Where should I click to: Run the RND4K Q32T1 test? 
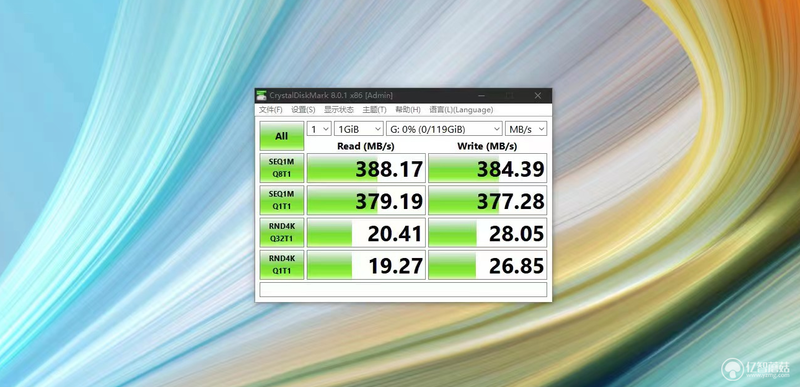coord(282,233)
